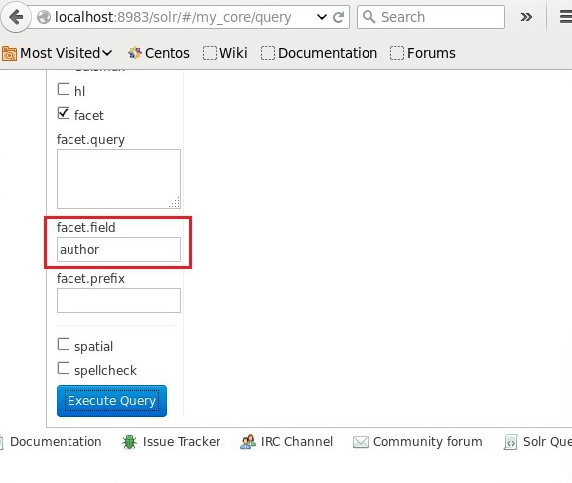Click the Issue Tracker bug icon
572x483 pixels.
[x=129, y=442]
